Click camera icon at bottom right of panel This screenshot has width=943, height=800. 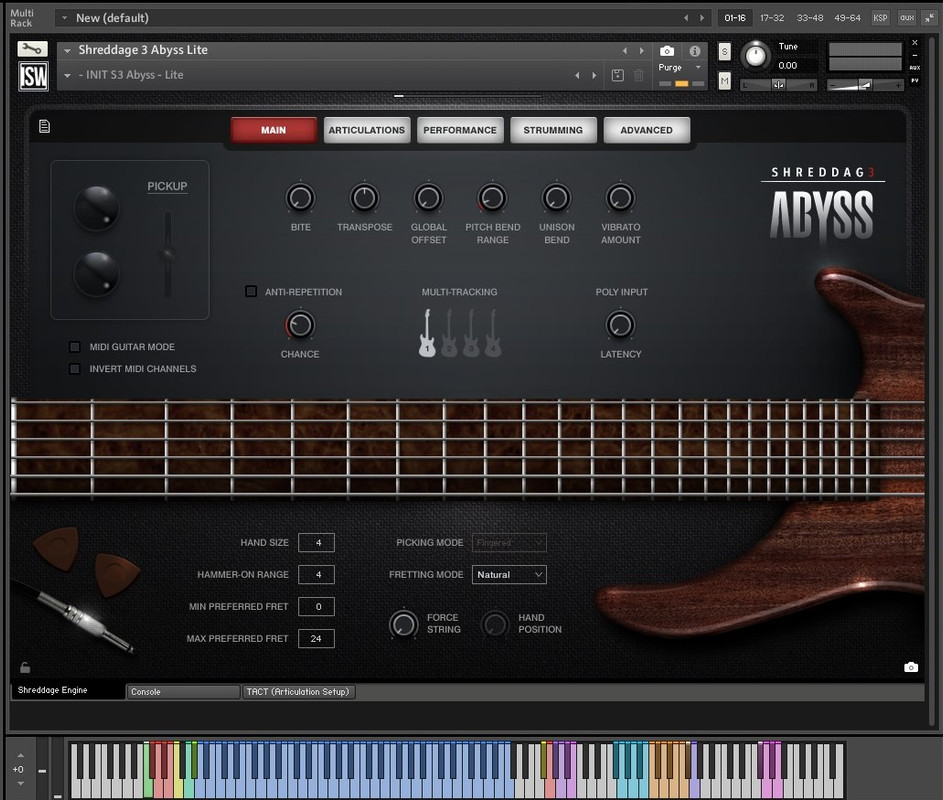click(911, 667)
